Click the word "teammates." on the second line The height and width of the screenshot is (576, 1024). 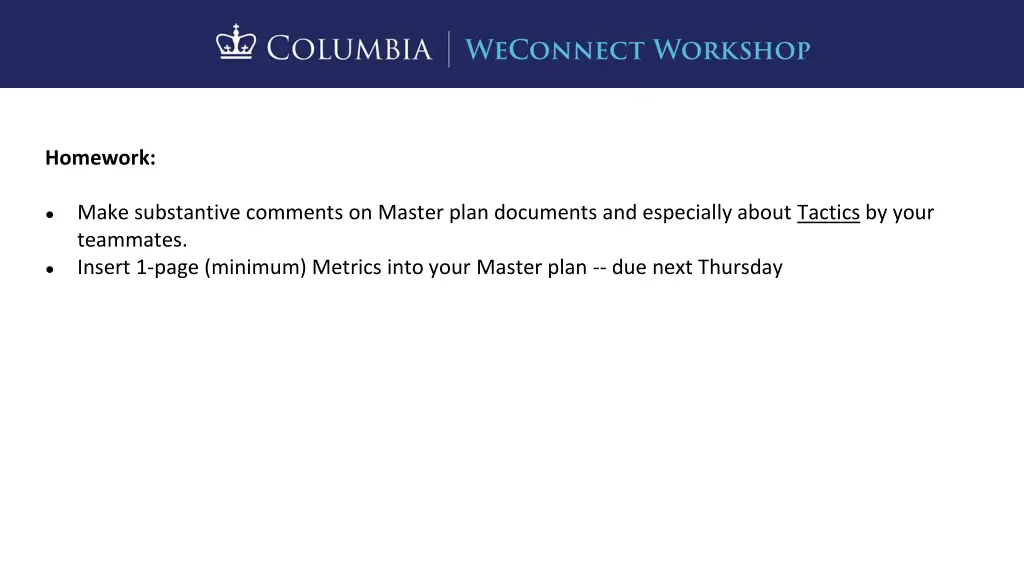(x=132, y=240)
